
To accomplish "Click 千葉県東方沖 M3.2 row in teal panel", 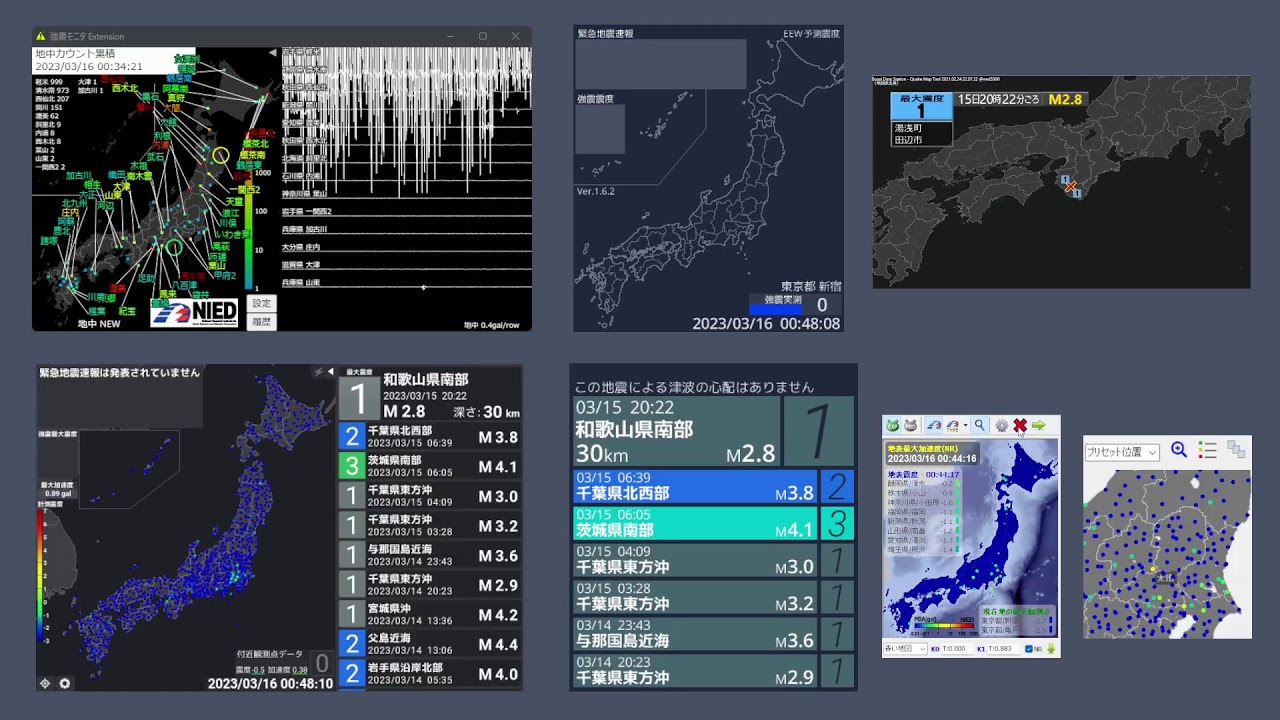I will (714, 597).
